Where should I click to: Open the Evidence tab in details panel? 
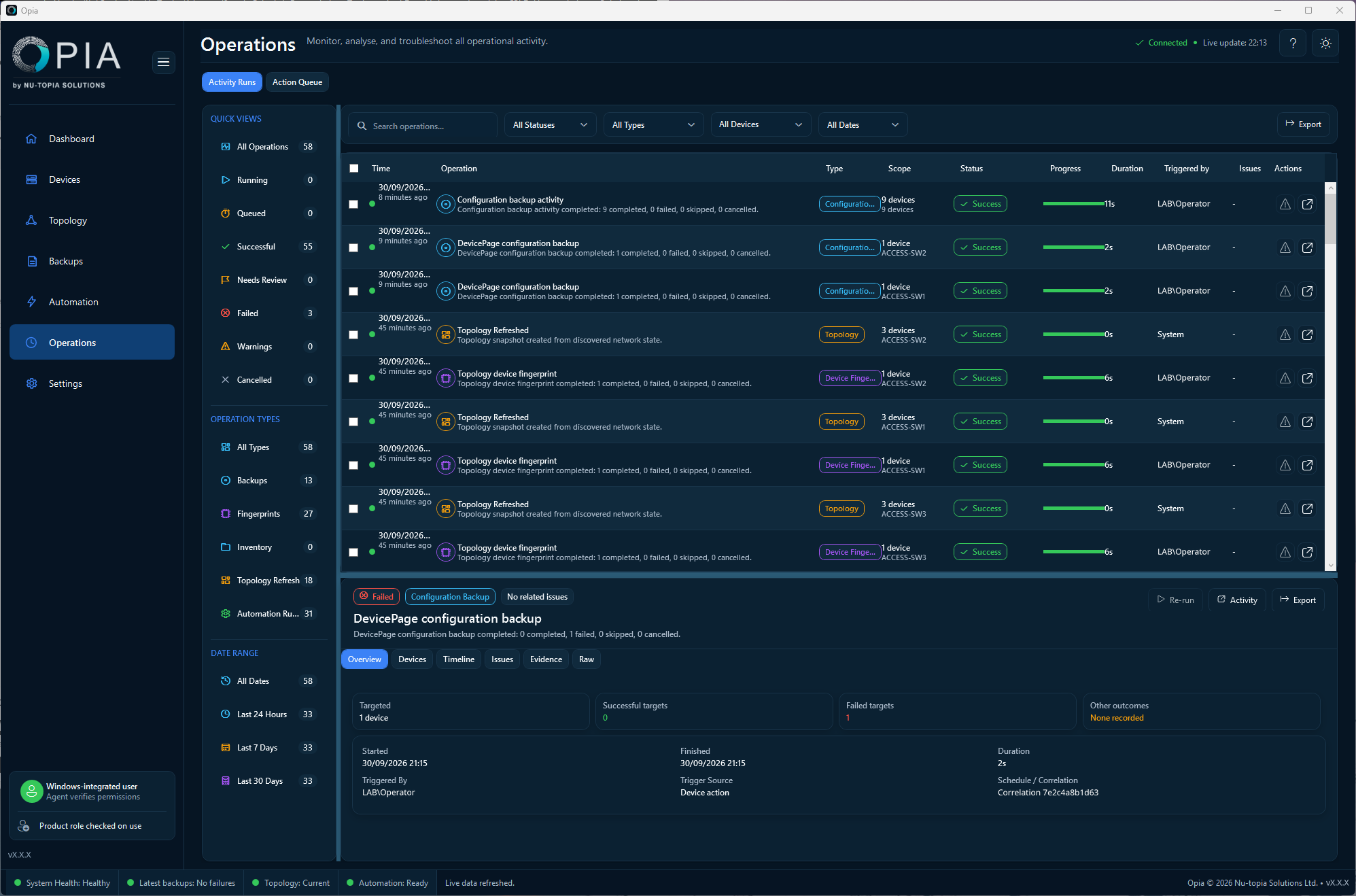tap(546, 659)
